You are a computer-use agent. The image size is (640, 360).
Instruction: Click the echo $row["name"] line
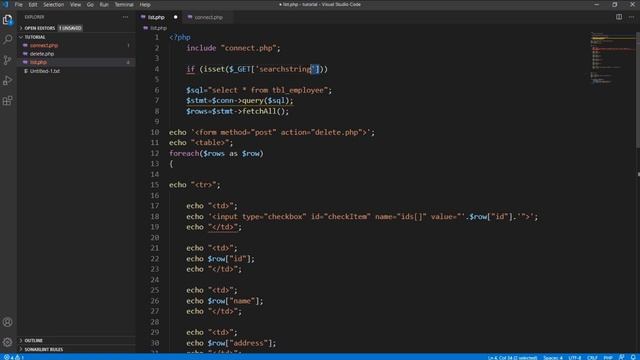(x=225, y=301)
